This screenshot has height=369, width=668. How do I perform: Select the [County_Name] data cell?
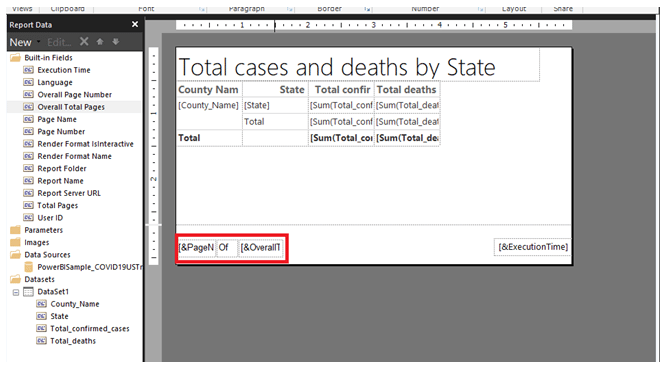[209, 106]
